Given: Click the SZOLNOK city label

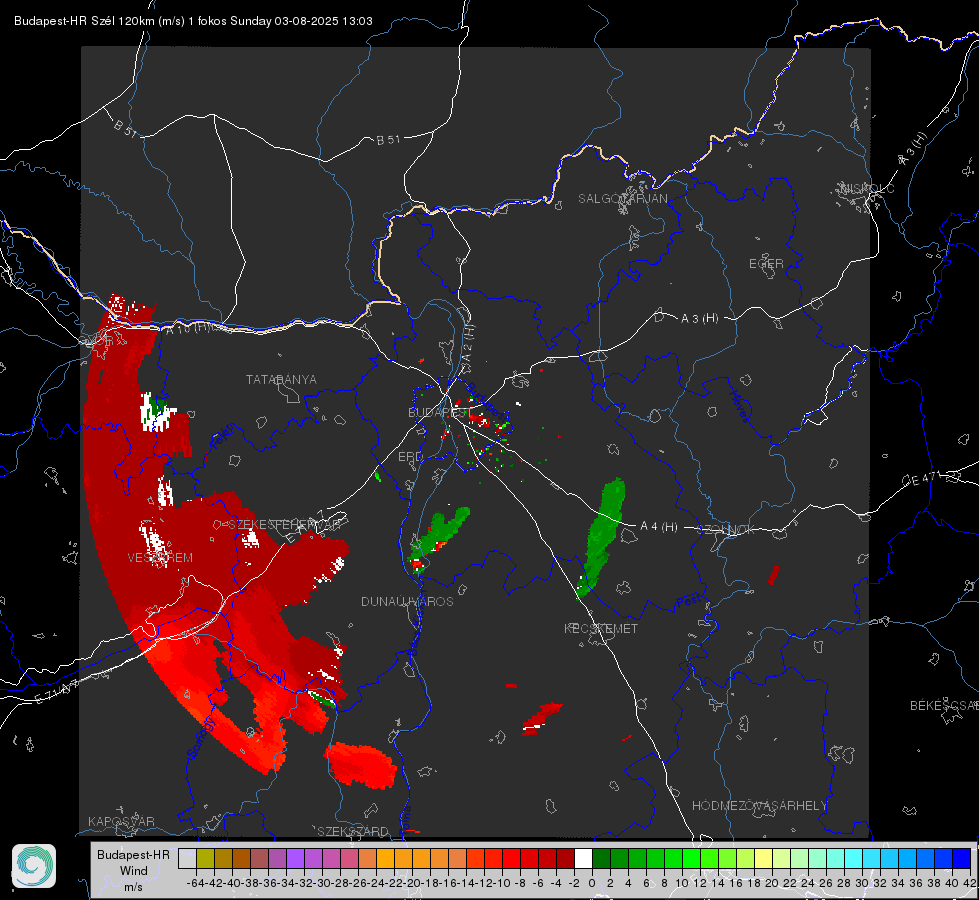Looking at the screenshot, I should click(726, 530).
